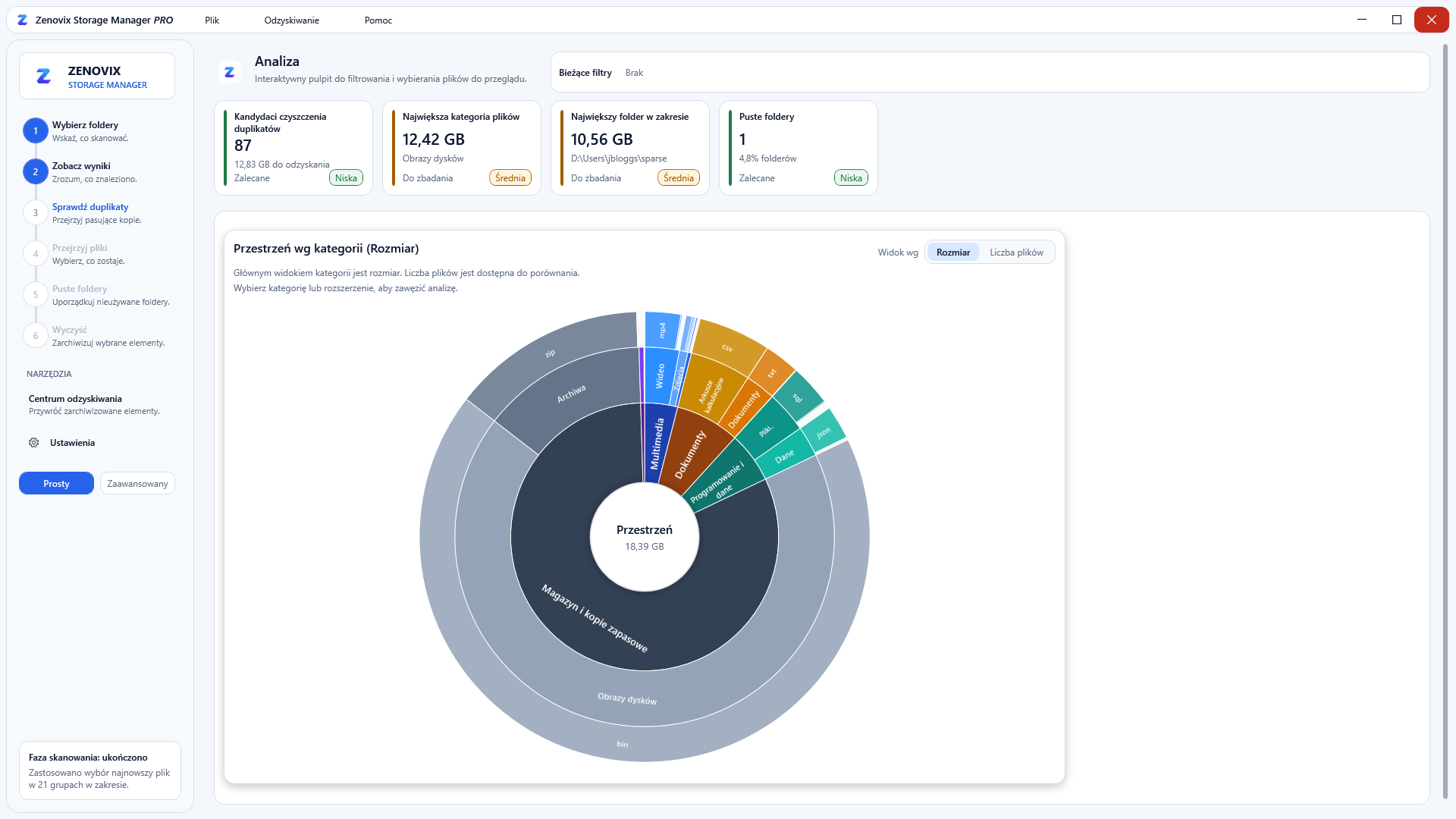Click the app icon in the title bar
1456x819 pixels.
23,20
